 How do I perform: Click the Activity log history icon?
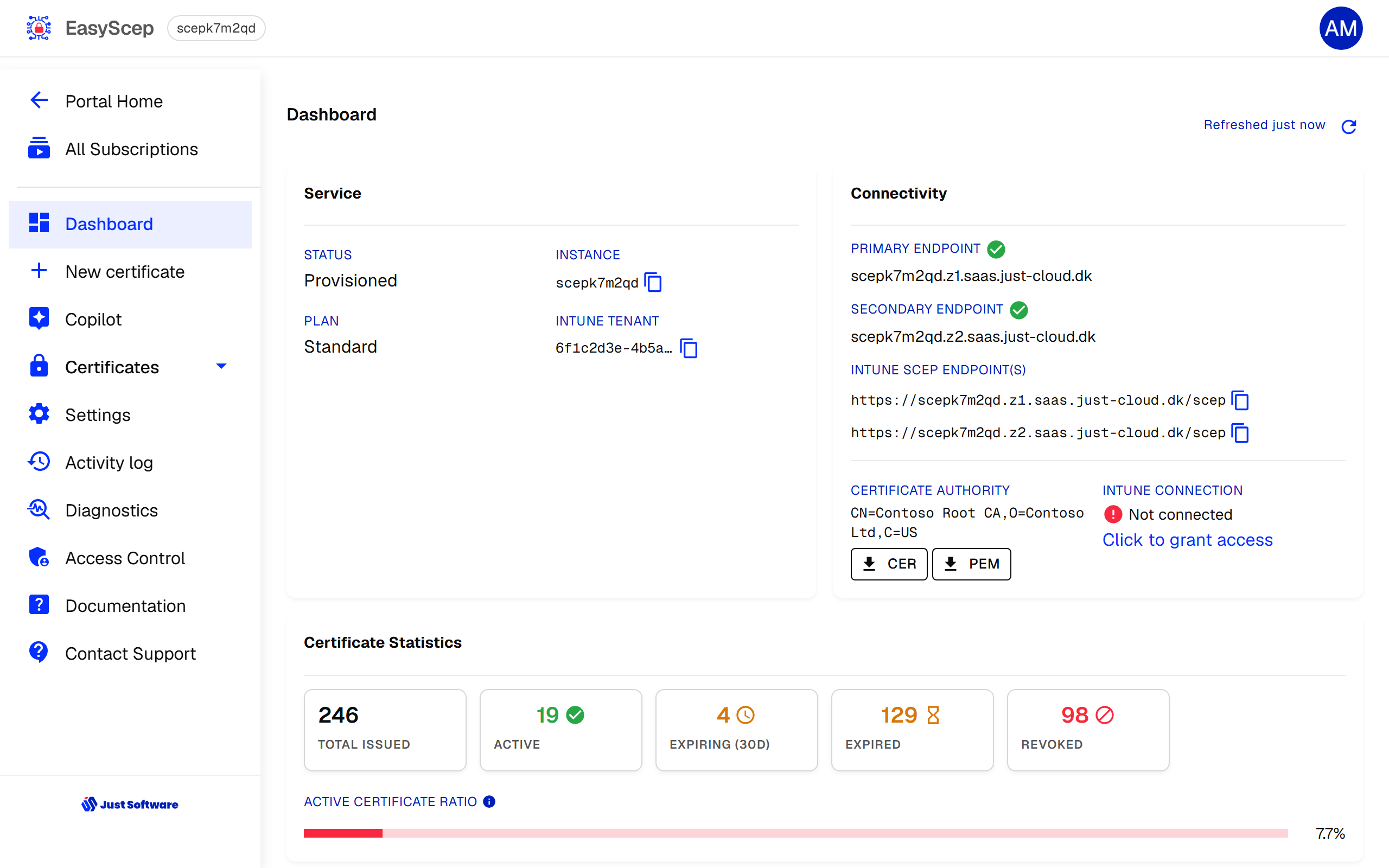point(39,462)
